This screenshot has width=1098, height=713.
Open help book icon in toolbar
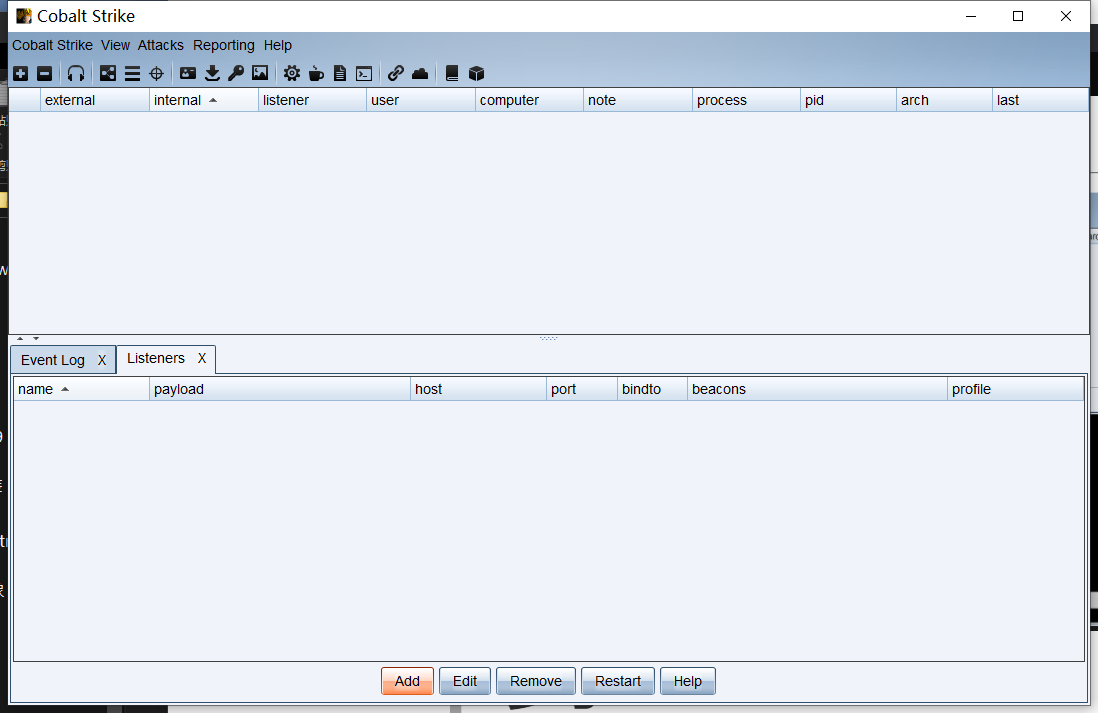point(452,74)
